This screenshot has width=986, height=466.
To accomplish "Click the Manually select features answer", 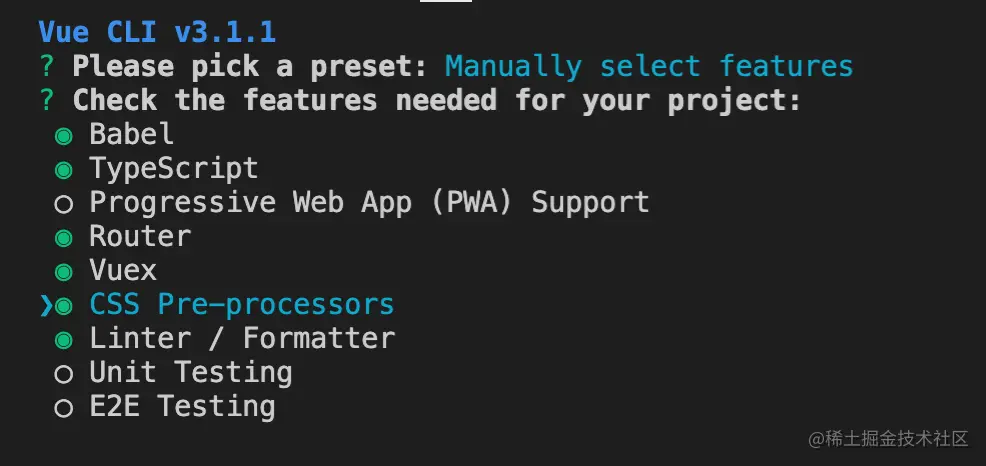I will click(x=649, y=66).
